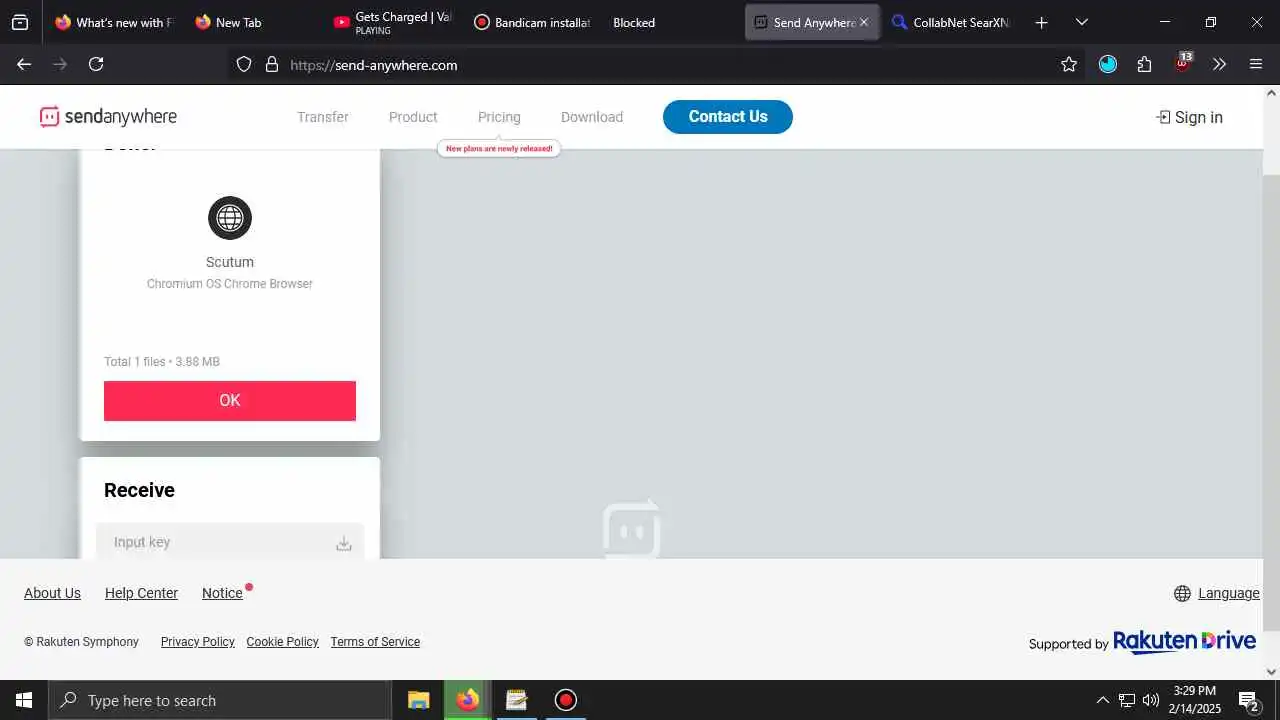The height and width of the screenshot is (720, 1280).
Task: Click the network tray icon
Action: (x=1127, y=700)
